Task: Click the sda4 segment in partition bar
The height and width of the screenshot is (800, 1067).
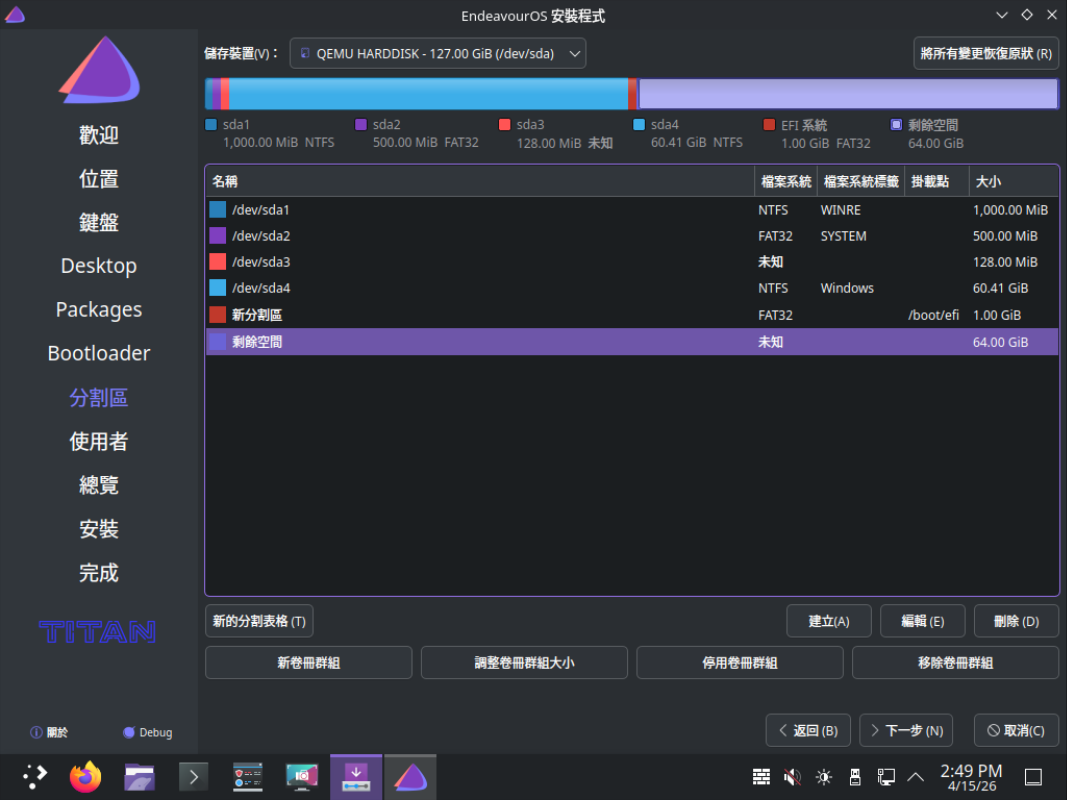Action: click(x=428, y=94)
